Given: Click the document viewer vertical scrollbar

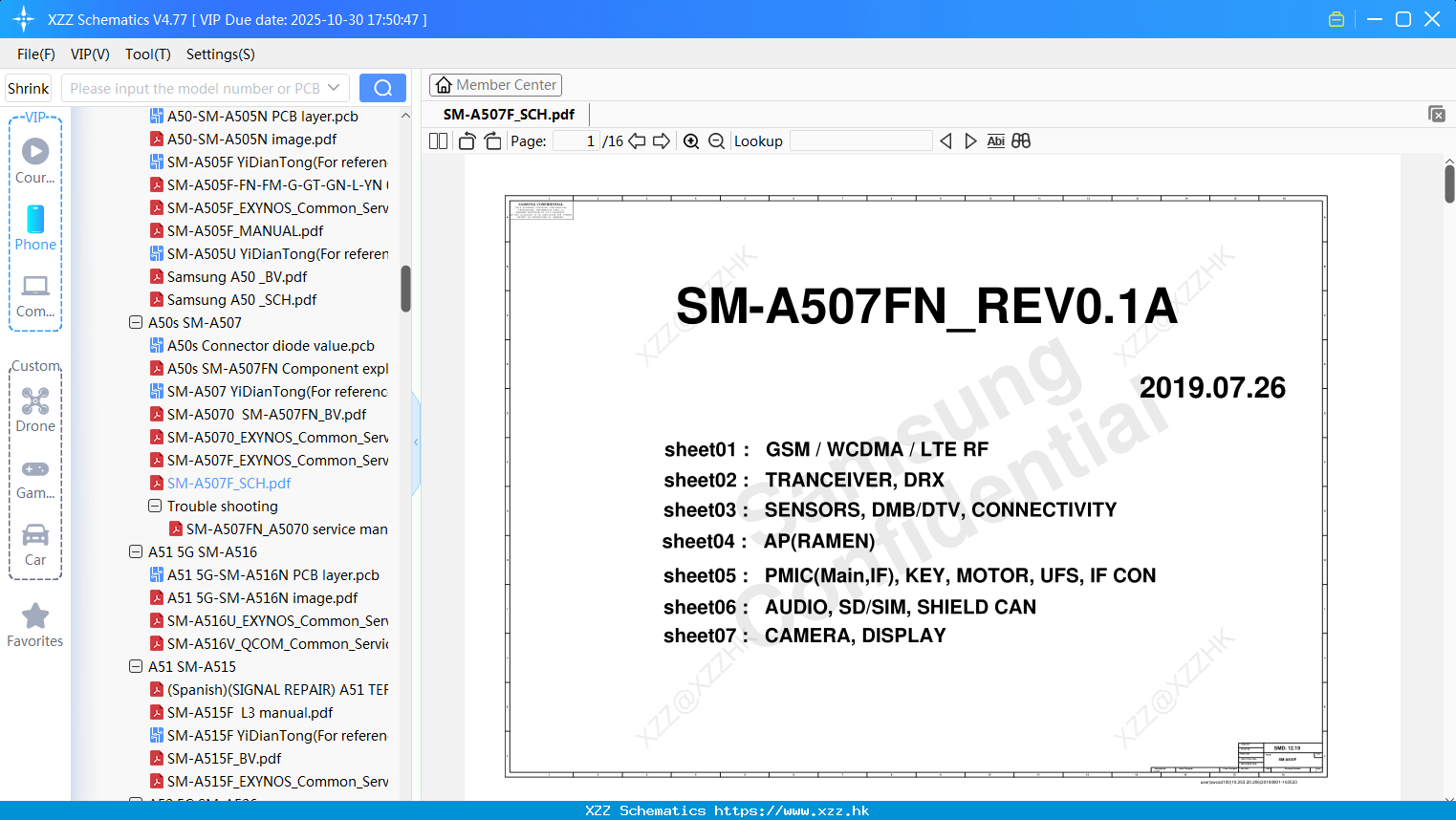Looking at the screenshot, I should point(1449,183).
